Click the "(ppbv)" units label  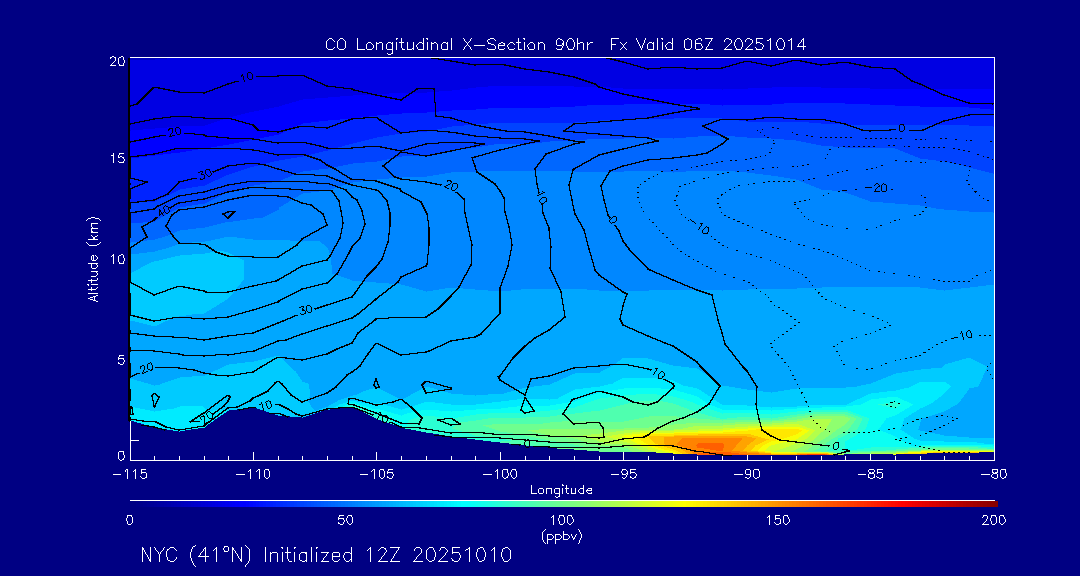tap(561, 536)
